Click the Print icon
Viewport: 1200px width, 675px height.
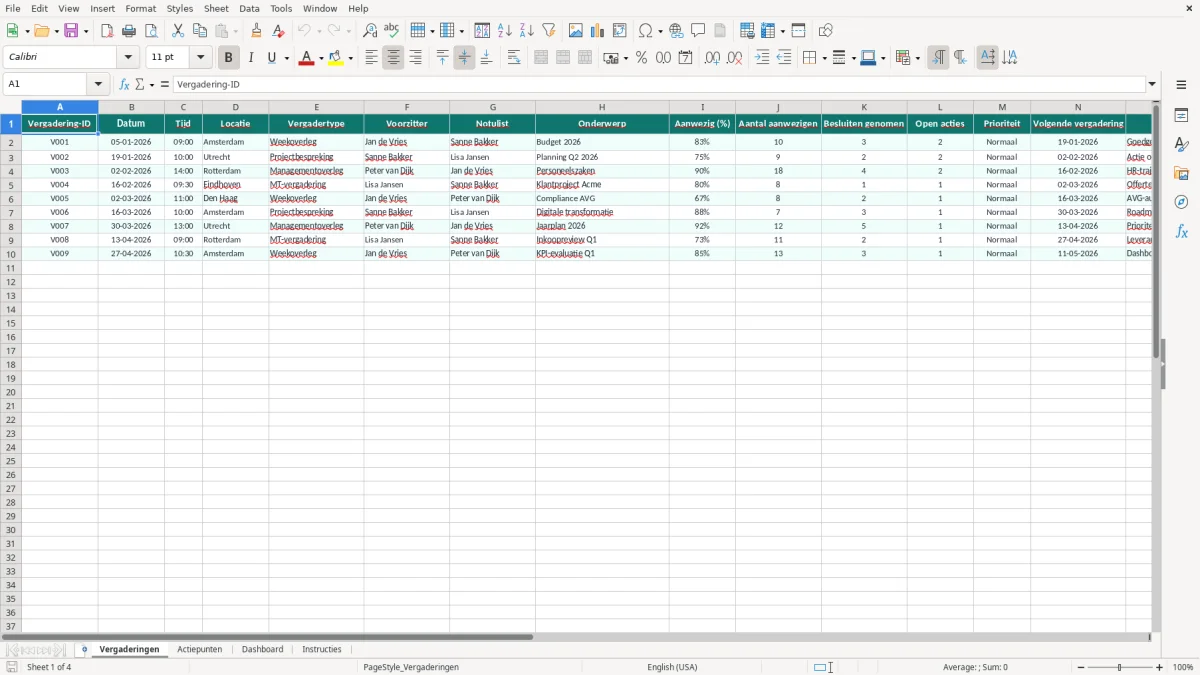coord(129,31)
